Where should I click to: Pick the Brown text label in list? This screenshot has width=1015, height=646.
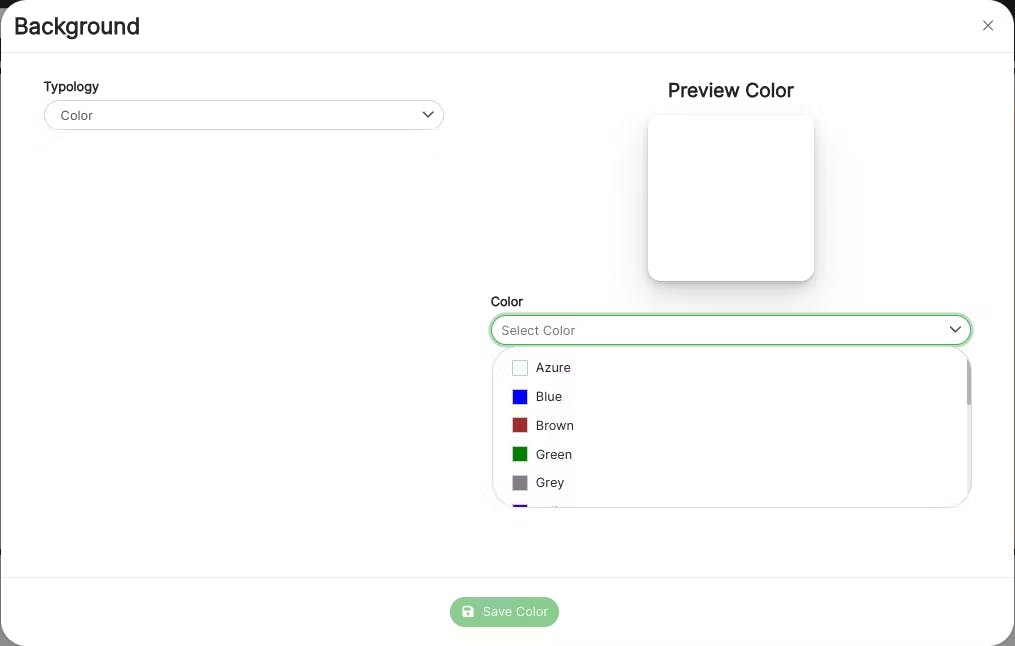[555, 425]
